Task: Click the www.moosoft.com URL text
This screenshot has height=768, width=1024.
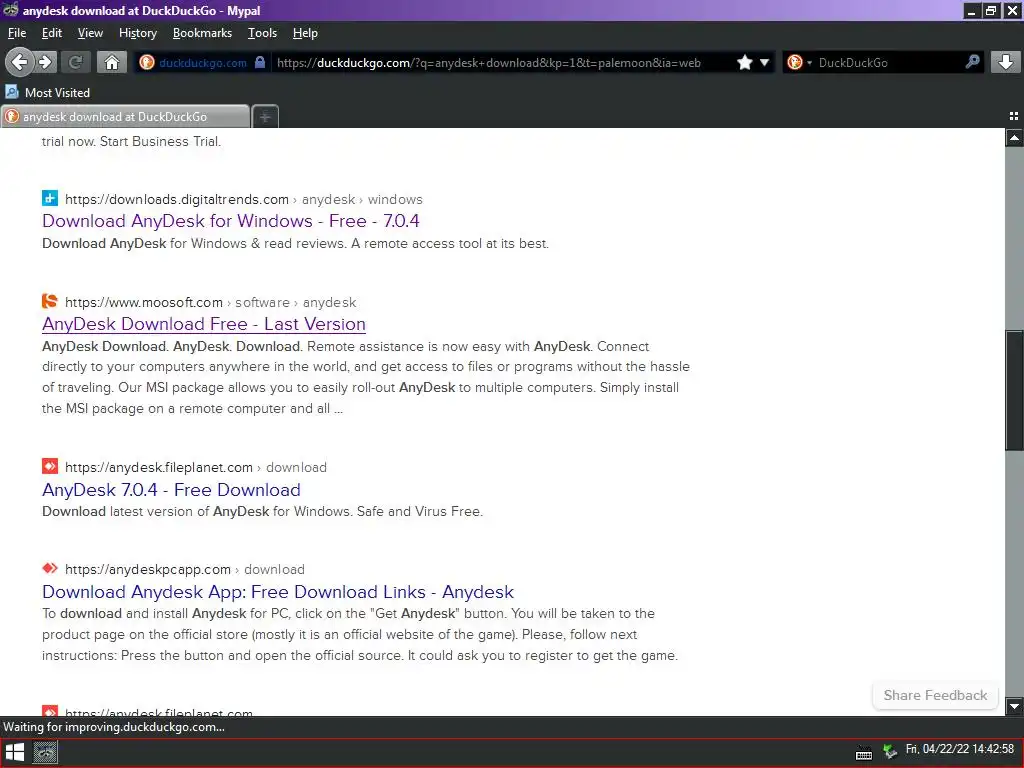Action: (x=144, y=302)
